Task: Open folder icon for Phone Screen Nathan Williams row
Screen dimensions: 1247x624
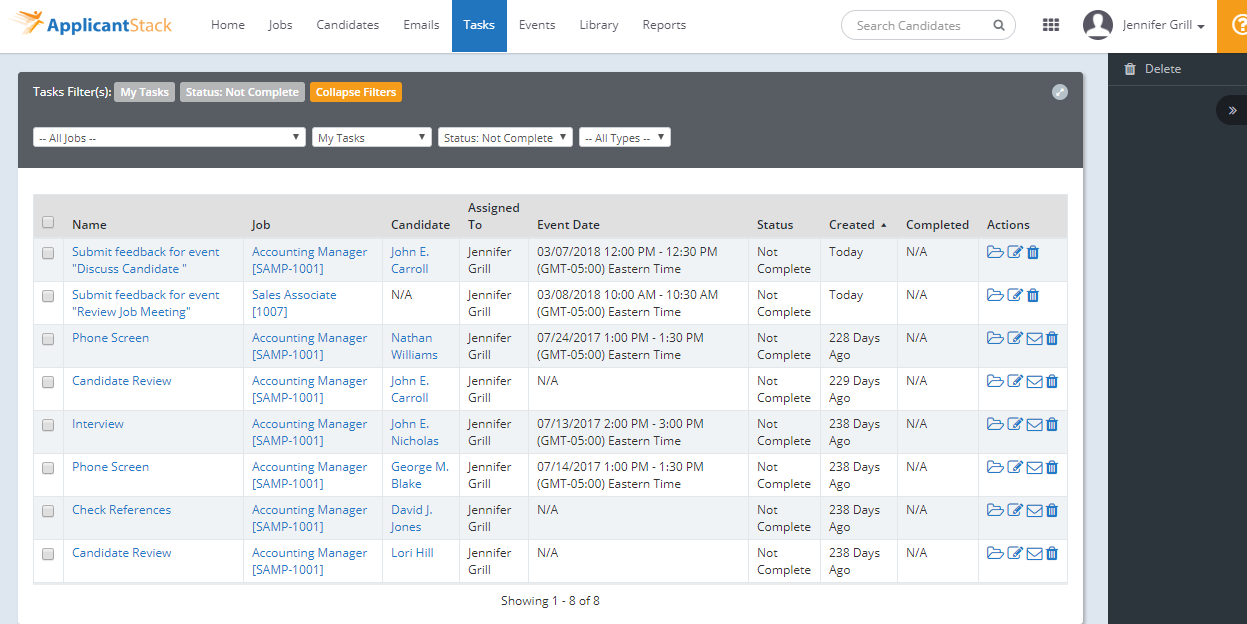Action: (x=994, y=339)
